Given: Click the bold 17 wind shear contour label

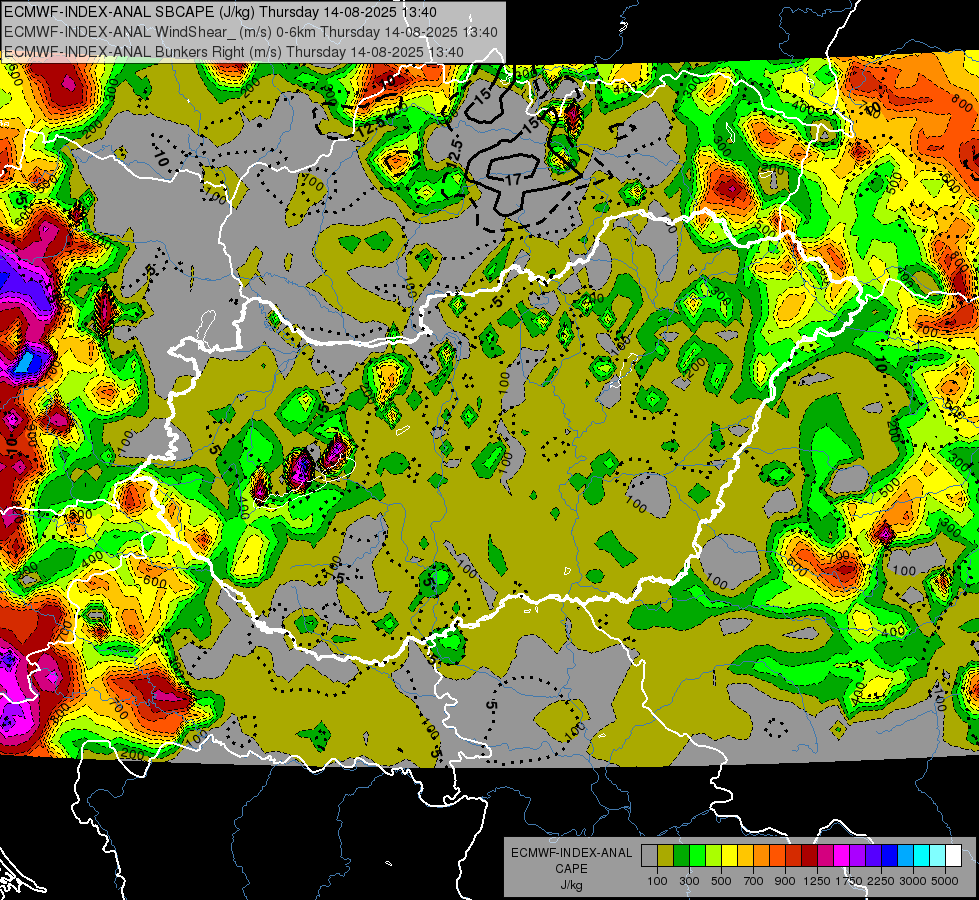Looking at the screenshot, I should click(x=513, y=180).
